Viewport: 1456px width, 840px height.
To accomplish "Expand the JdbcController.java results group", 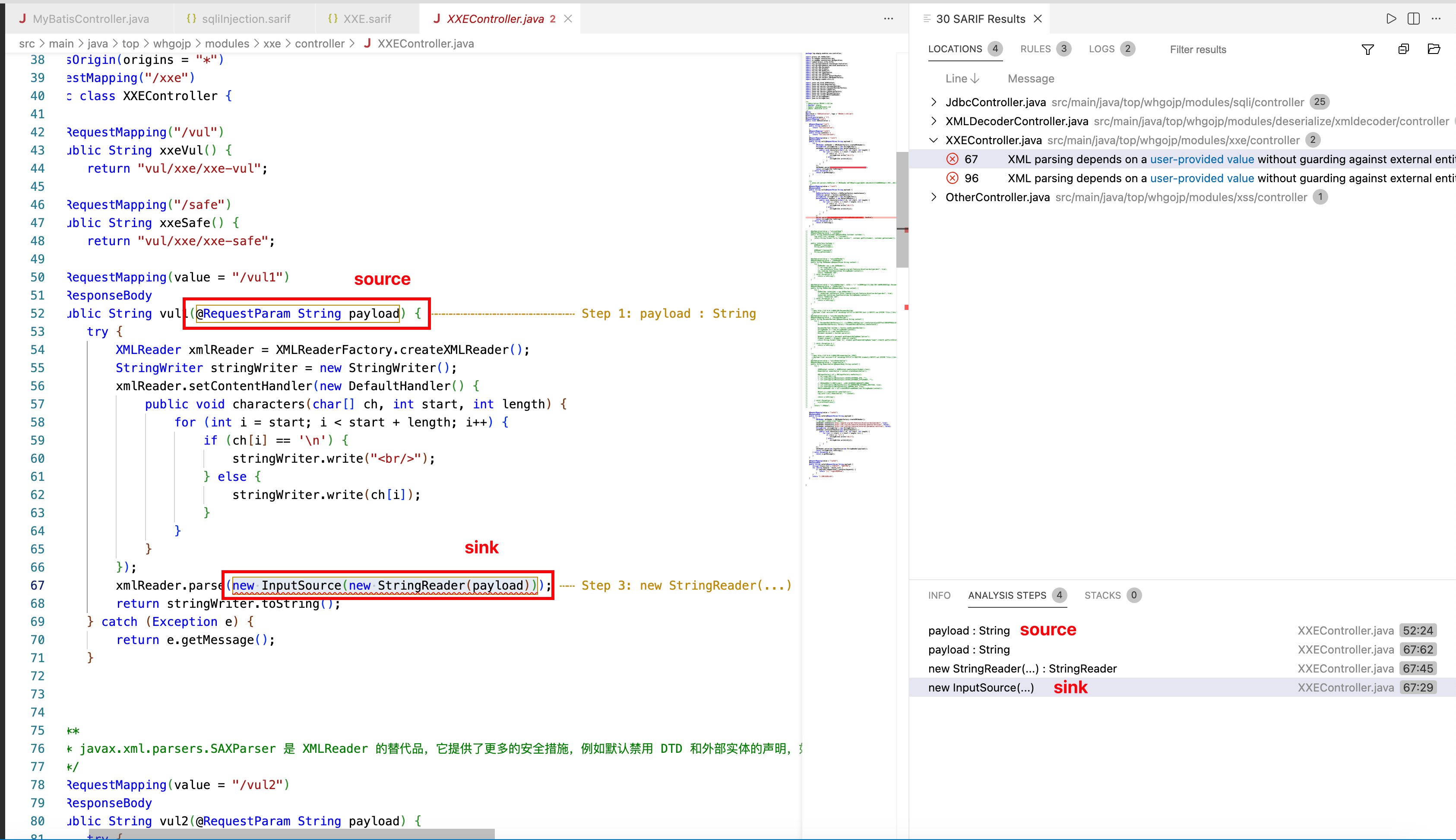I will click(x=934, y=102).
